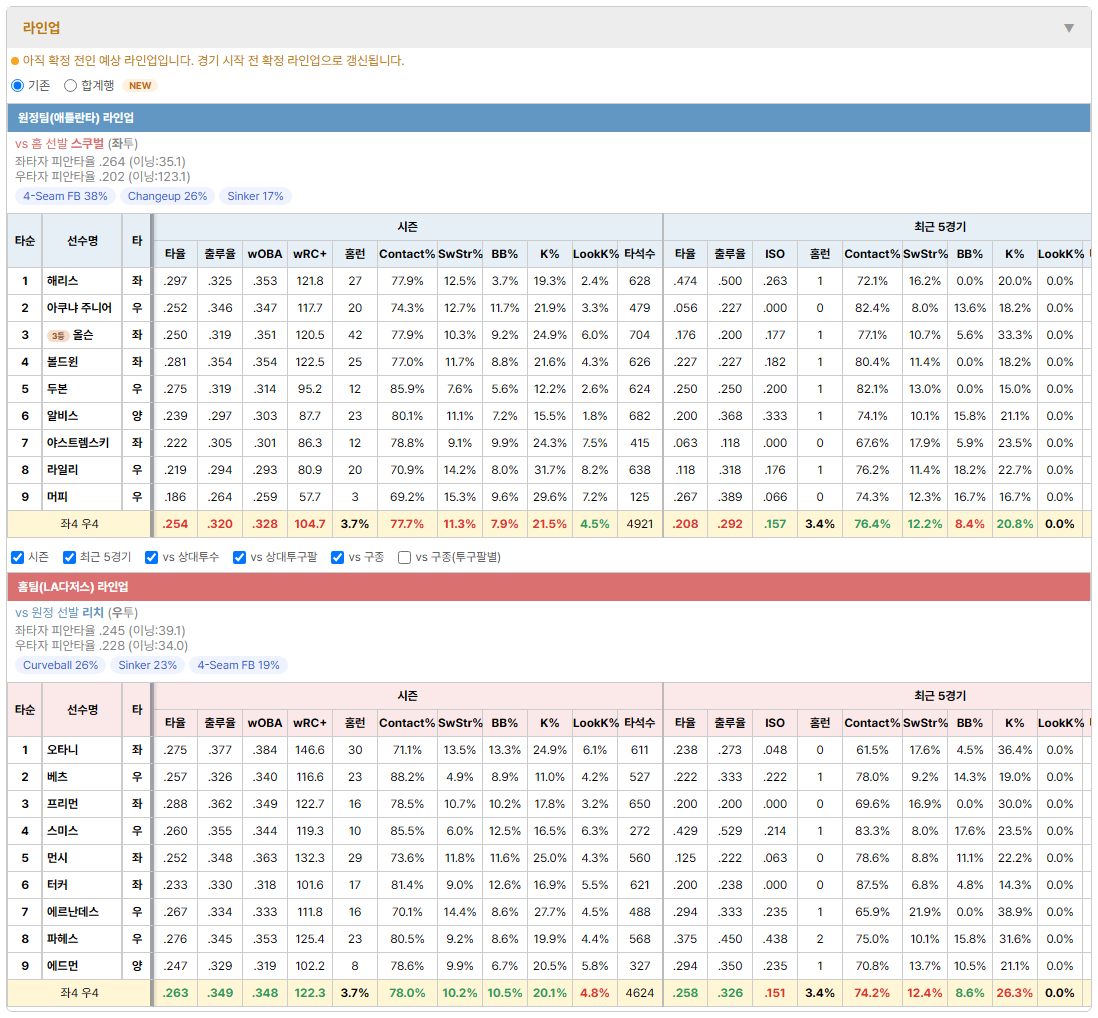Click the NEW badge next to 합계행
Screen dimensions: 1098x1018
click(140, 85)
